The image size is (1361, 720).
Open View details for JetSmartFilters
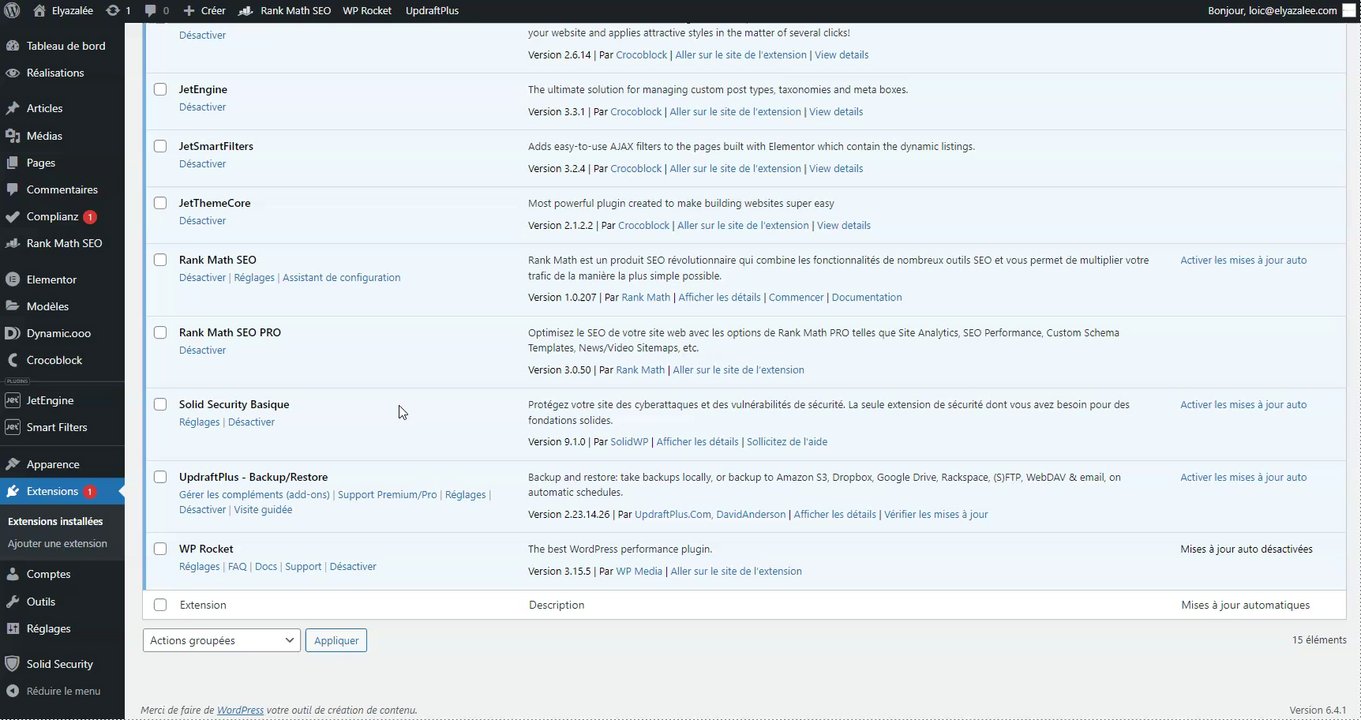coord(836,169)
